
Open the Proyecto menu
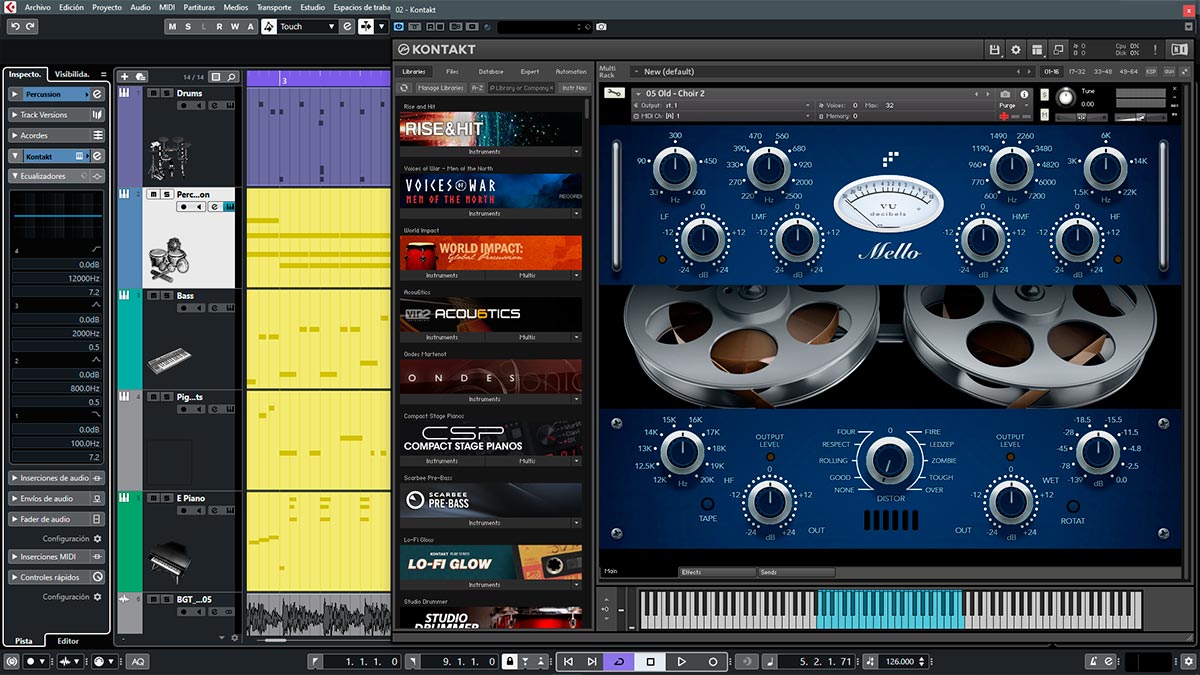pyautogui.click(x=107, y=7)
